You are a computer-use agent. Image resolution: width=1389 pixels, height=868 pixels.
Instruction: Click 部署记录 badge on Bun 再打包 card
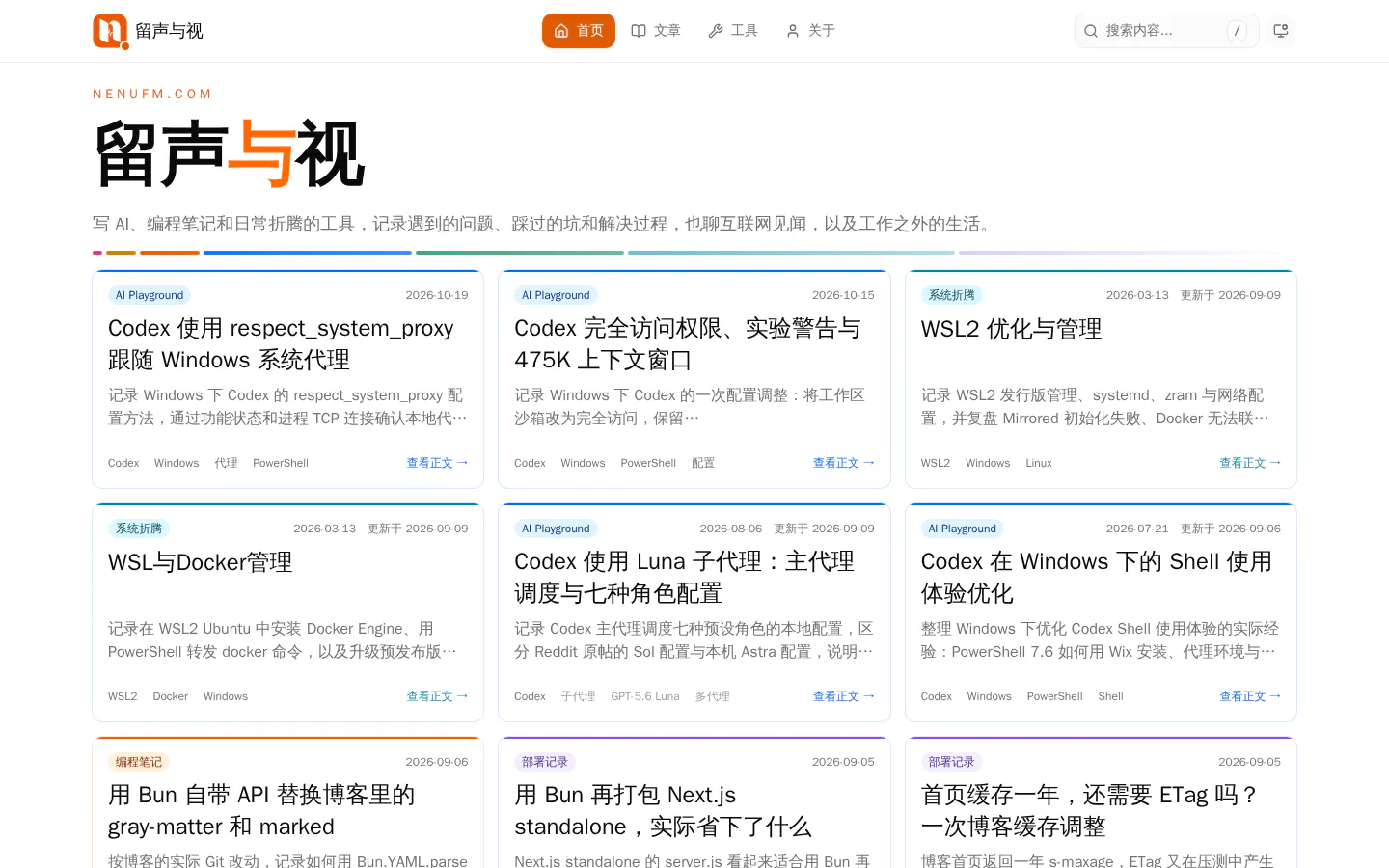[545, 762]
